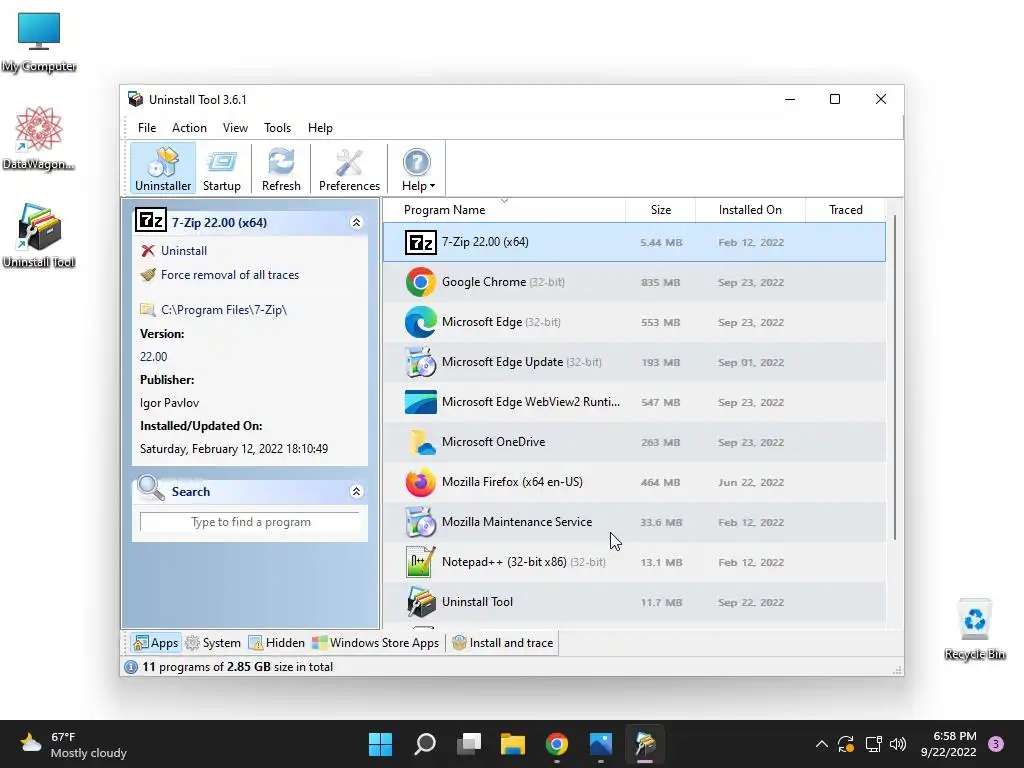Click the Uninstall Tool title bar icon

pos(135,99)
